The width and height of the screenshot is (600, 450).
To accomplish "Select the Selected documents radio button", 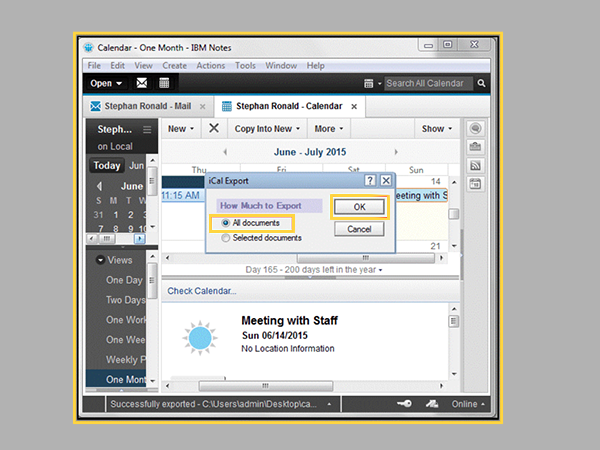I will click(226, 238).
